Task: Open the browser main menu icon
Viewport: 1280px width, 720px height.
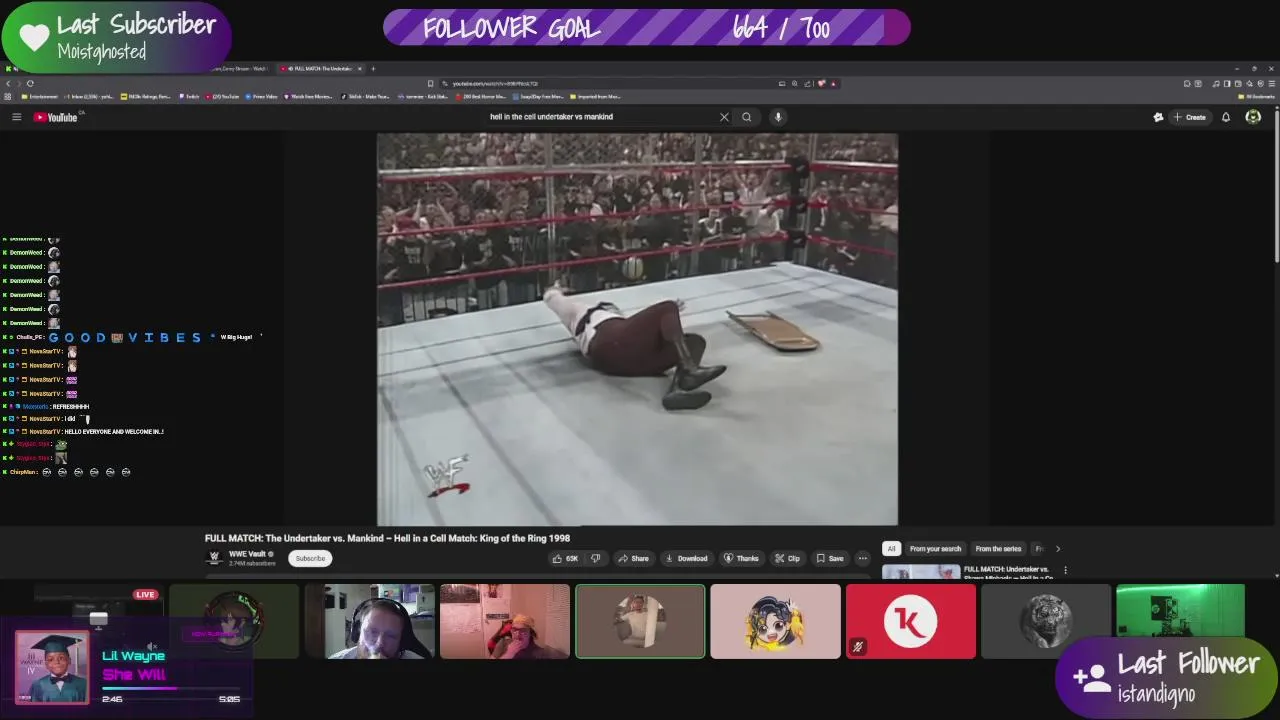Action: point(1271,83)
